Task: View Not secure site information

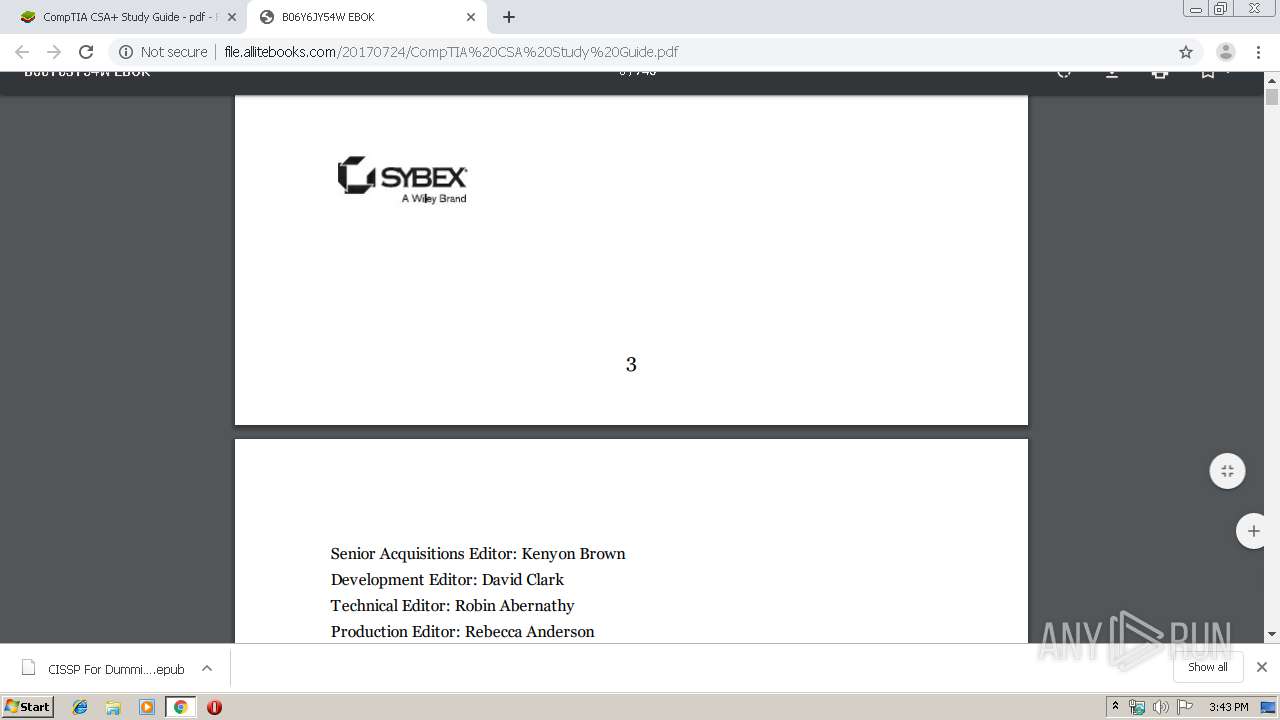Action: (163, 52)
